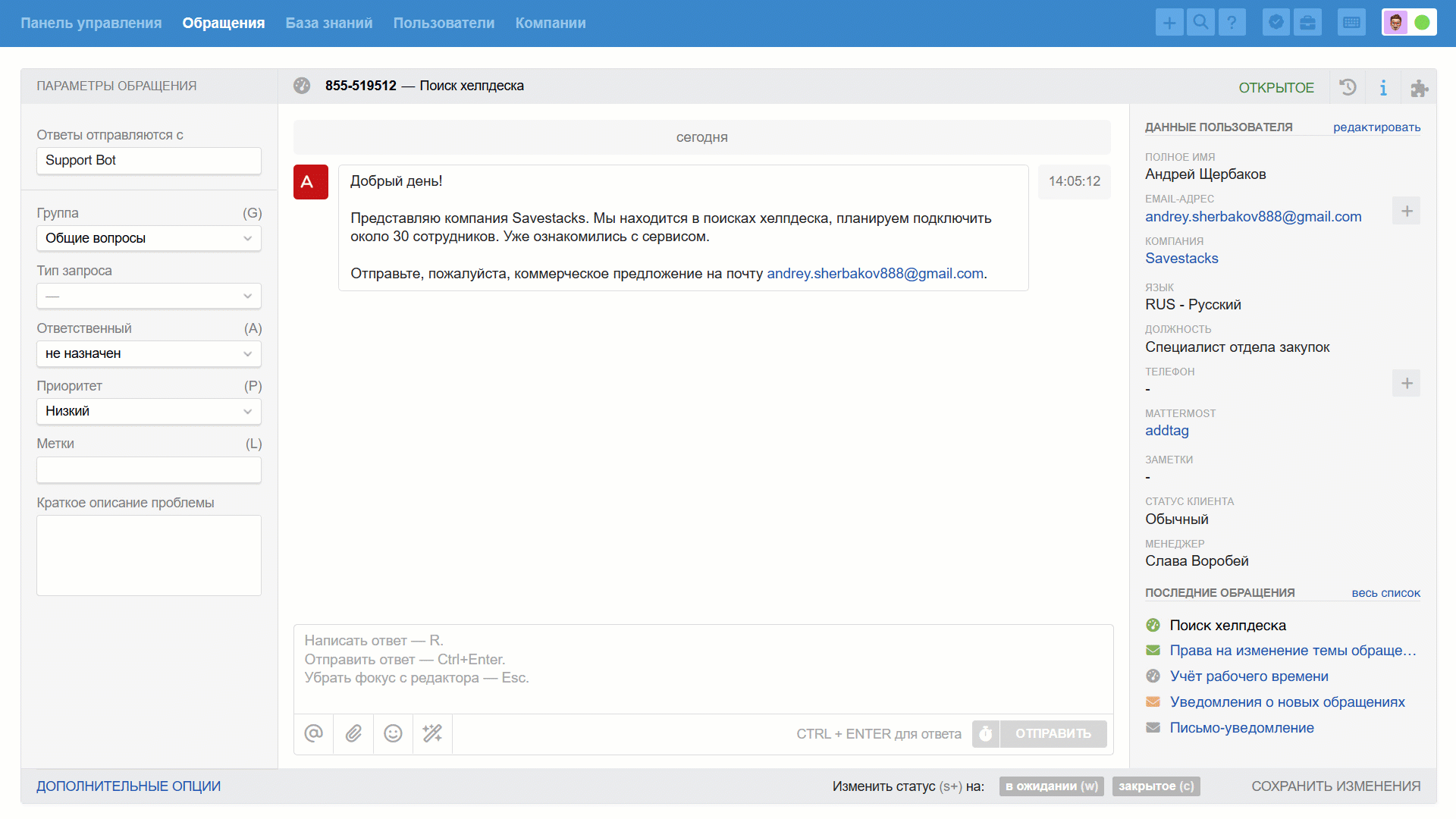Viewport: 1456px width, 819px height.
Task: Click the 'редактировать' link for user data
Action: (1376, 127)
